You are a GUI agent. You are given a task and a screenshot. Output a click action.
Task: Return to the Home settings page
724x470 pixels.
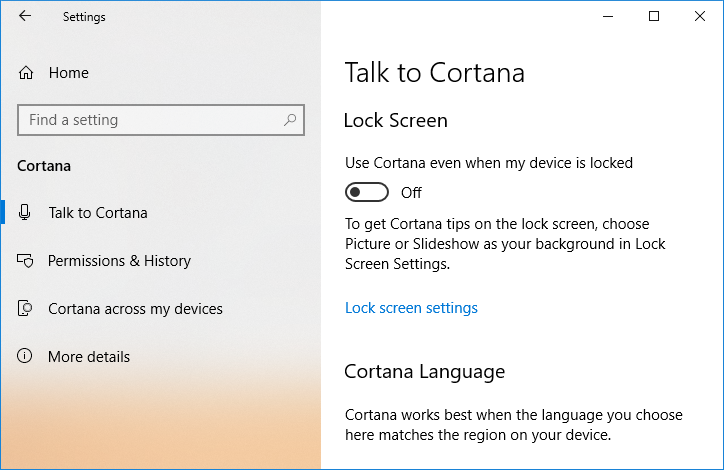[x=68, y=73]
